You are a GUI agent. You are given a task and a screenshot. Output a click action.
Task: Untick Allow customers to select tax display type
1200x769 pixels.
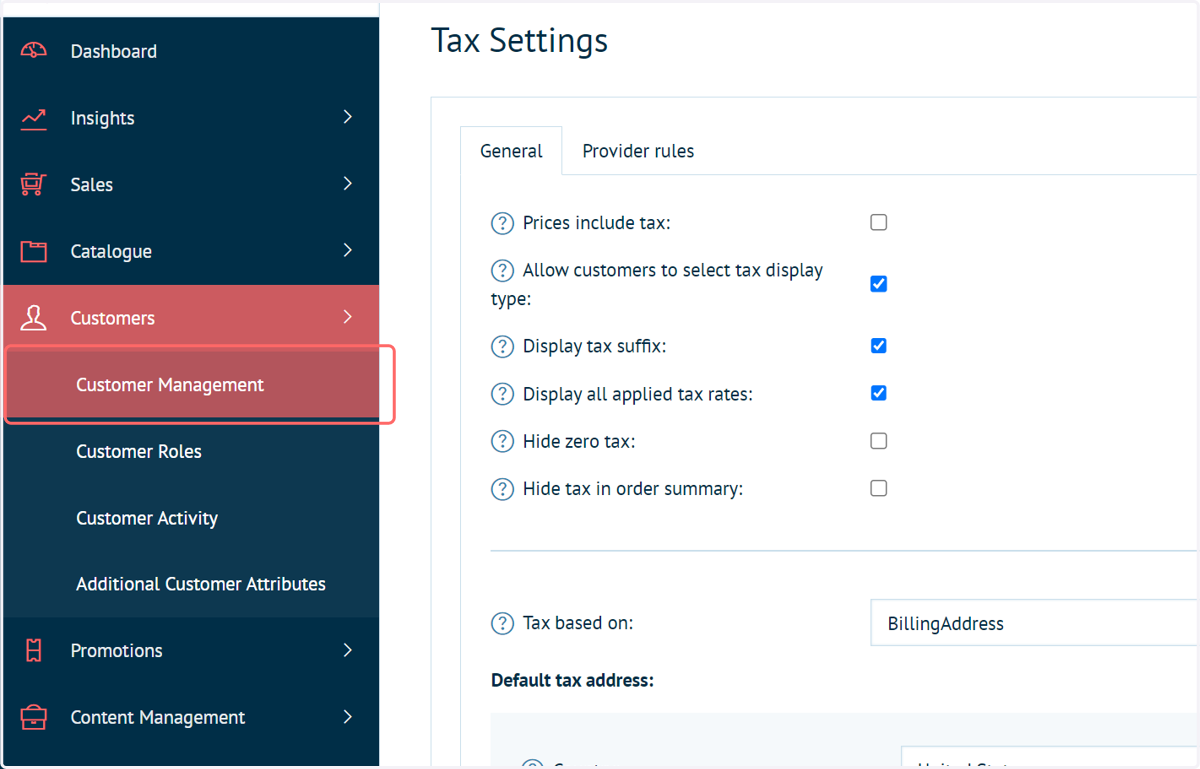(x=879, y=284)
